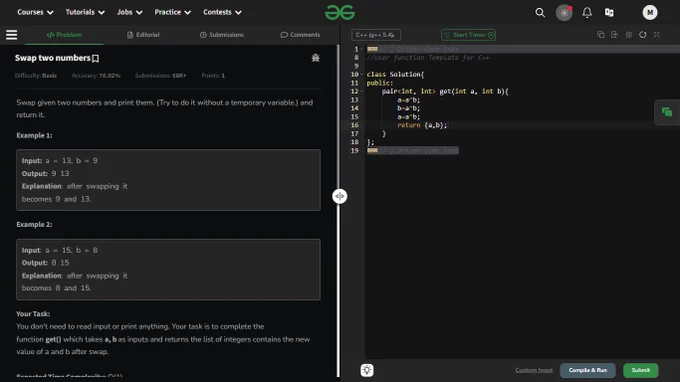Expand the Jobs dropdown
Image resolution: width=680 pixels, height=382 pixels.
pyautogui.click(x=129, y=12)
